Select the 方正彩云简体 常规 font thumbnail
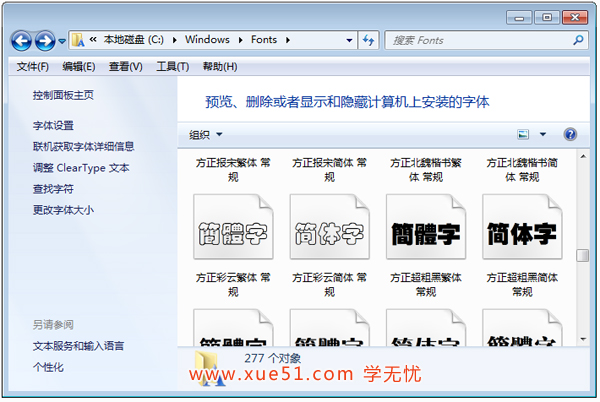The height and width of the screenshot is (402, 600). (x=329, y=227)
